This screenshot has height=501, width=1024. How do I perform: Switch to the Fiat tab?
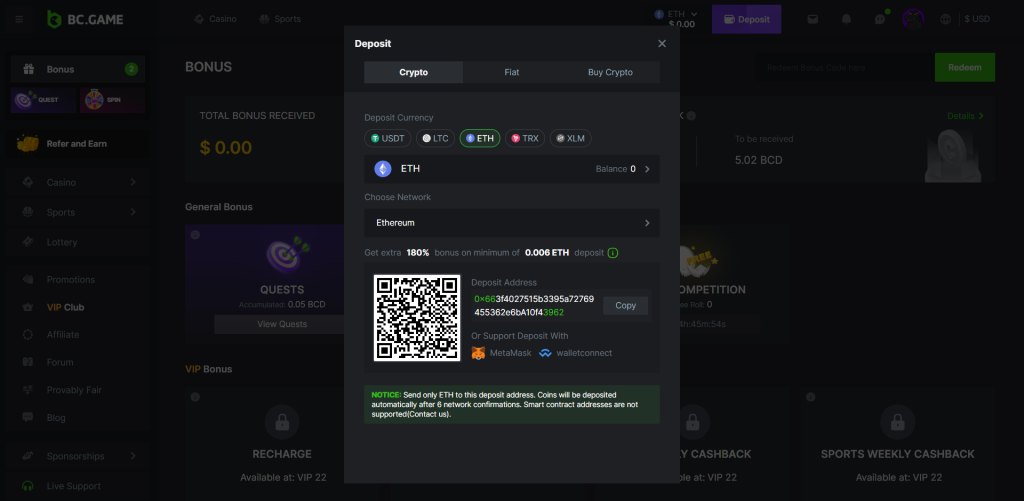[x=512, y=73]
